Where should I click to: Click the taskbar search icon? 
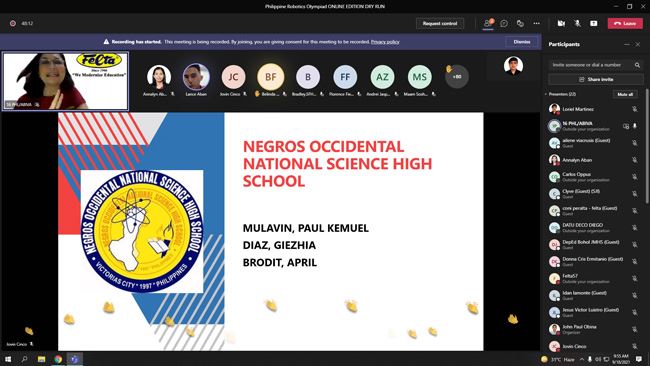24,359
